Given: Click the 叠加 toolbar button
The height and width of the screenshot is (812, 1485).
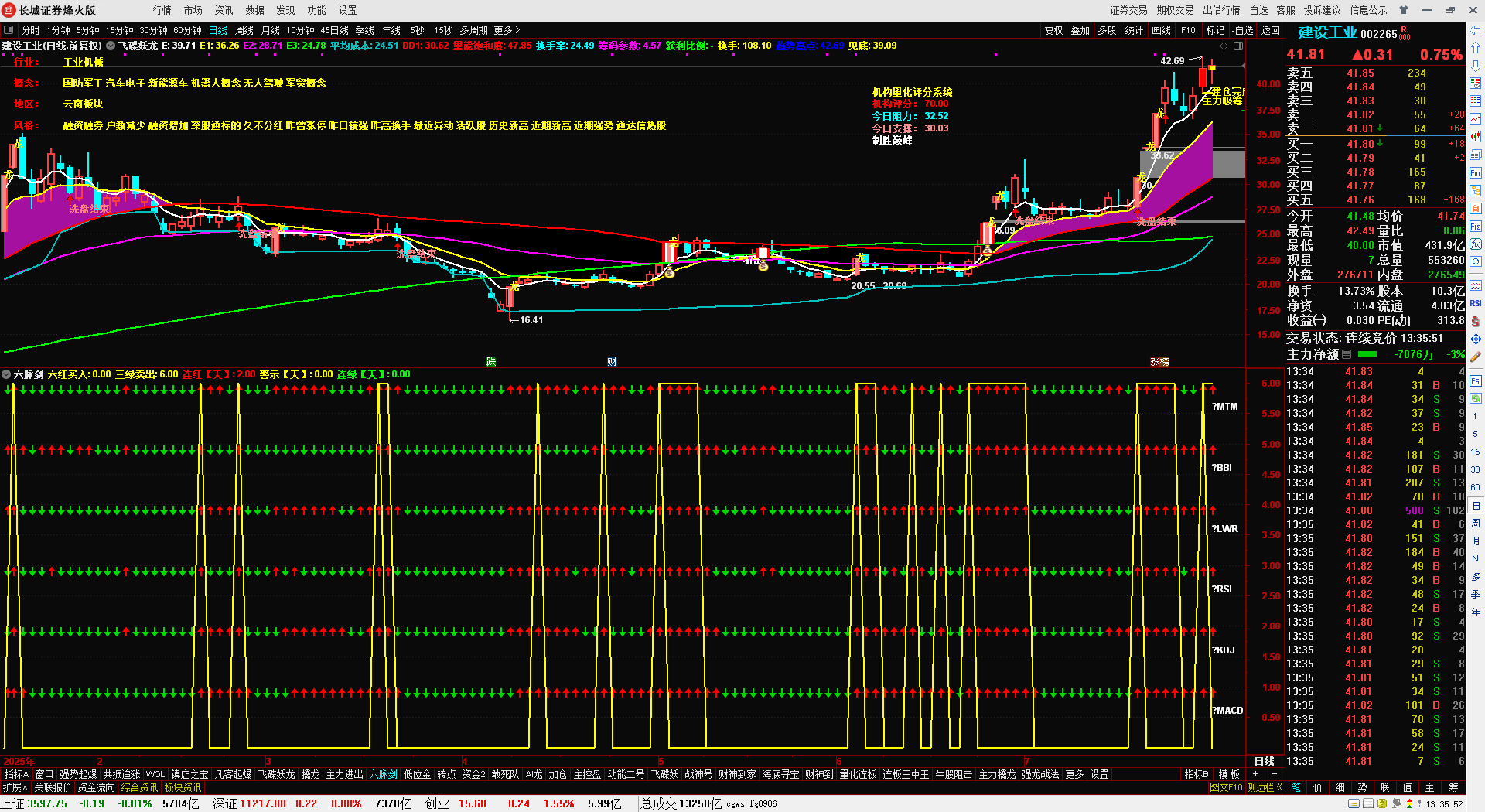Looking at the screenshot, I should (1080, 30).
